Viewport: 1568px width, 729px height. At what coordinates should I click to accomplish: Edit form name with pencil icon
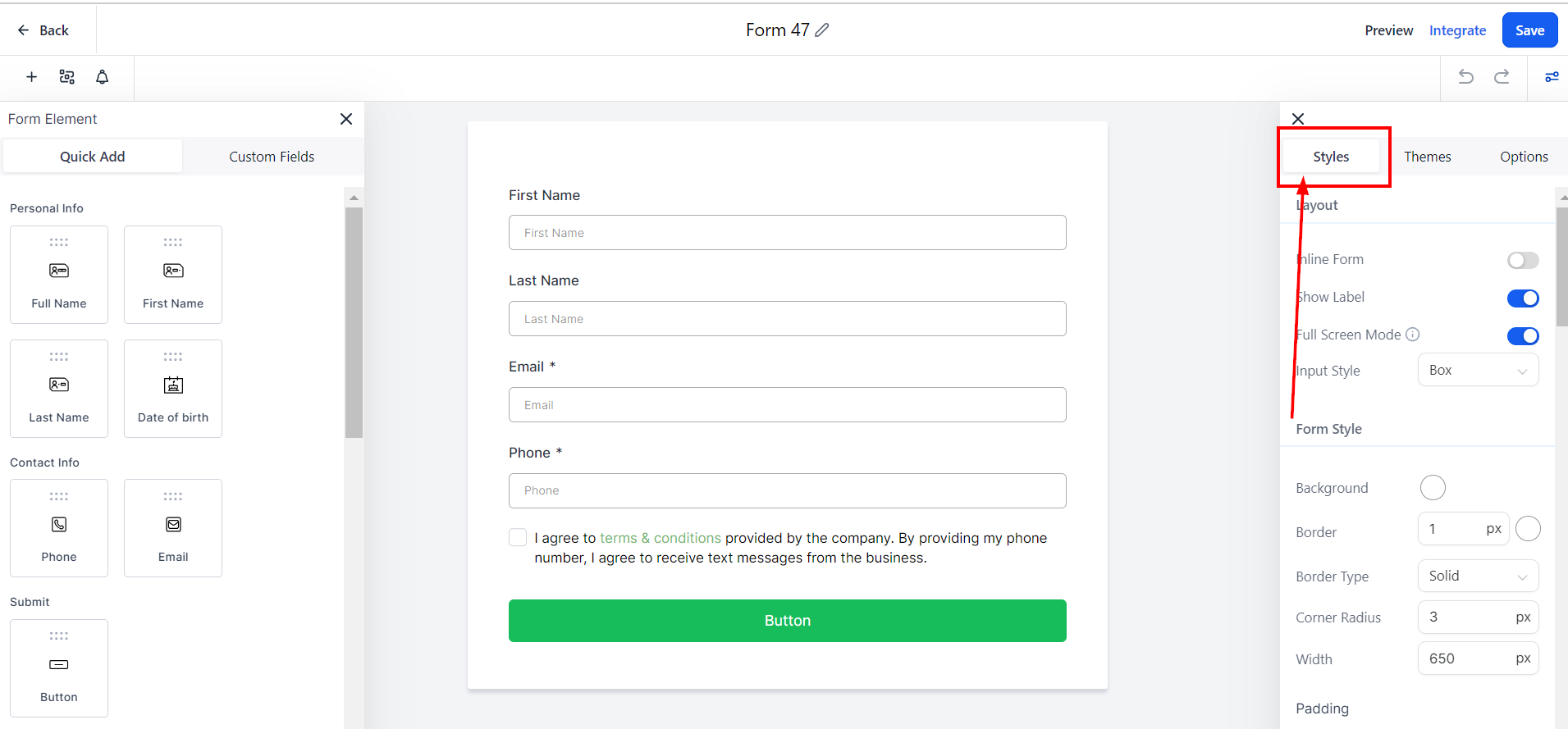point(822,30)
